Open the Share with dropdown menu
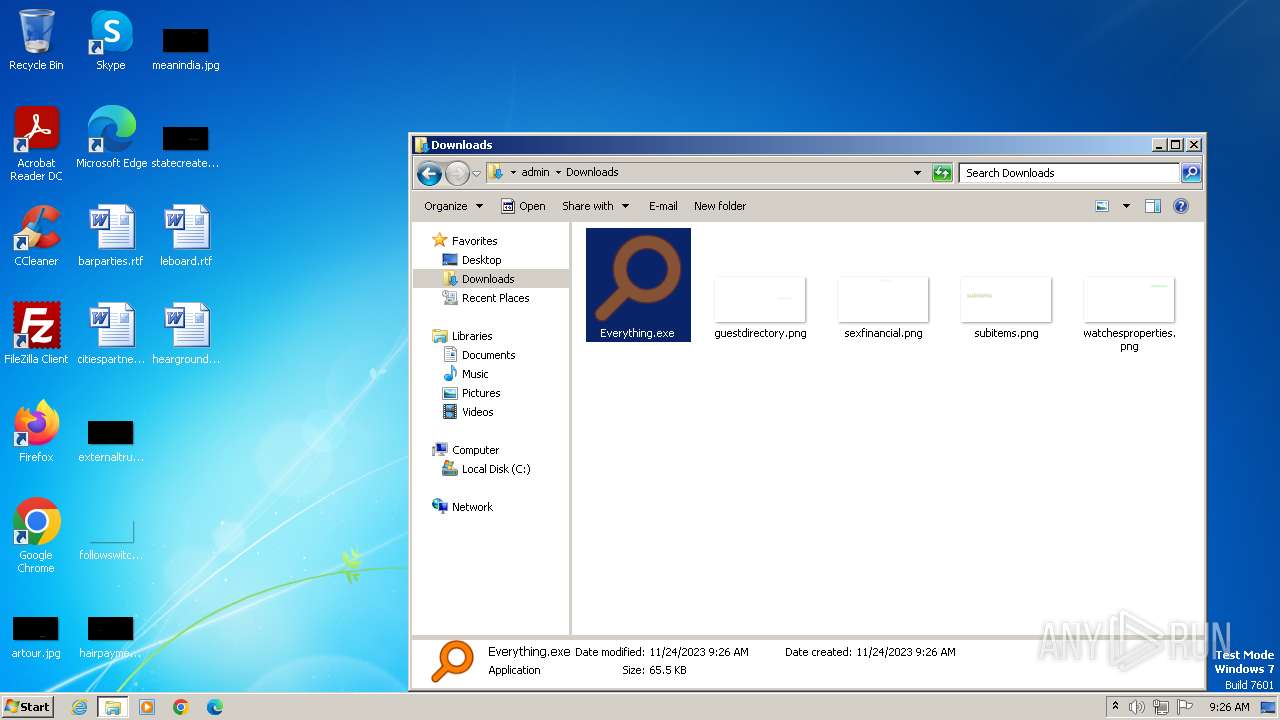Screen dimensions: 1280x720 coord(595,206)
